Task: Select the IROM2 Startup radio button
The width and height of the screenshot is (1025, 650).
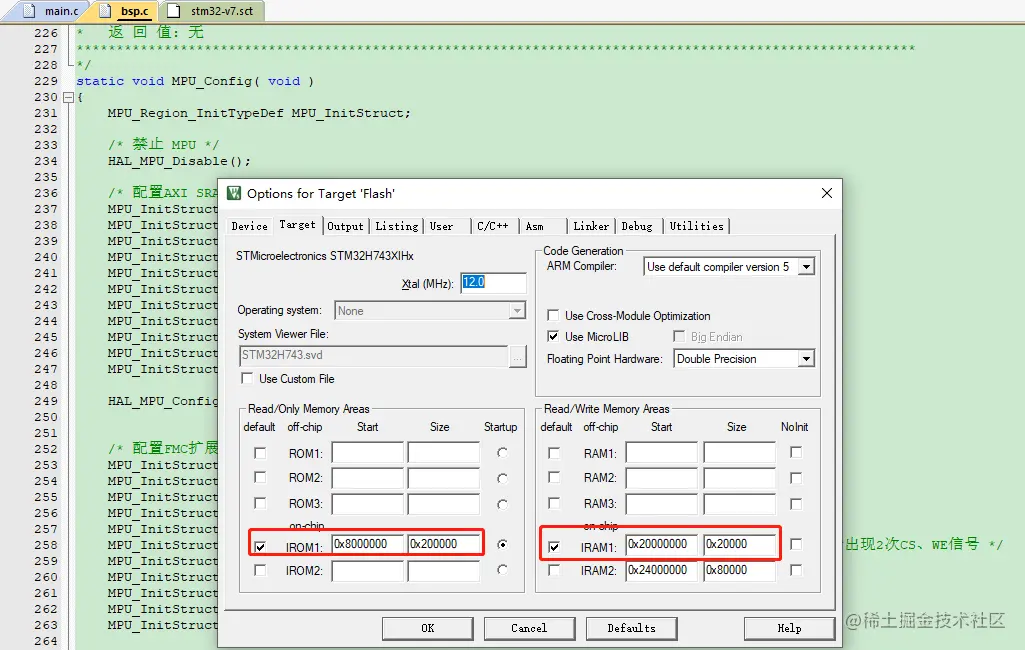Action: click(502, 570)
